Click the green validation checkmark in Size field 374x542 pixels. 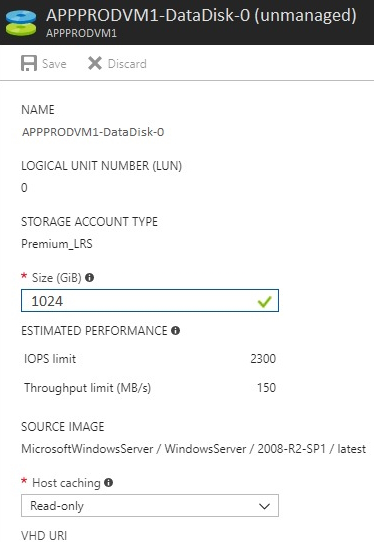point(264,302)
